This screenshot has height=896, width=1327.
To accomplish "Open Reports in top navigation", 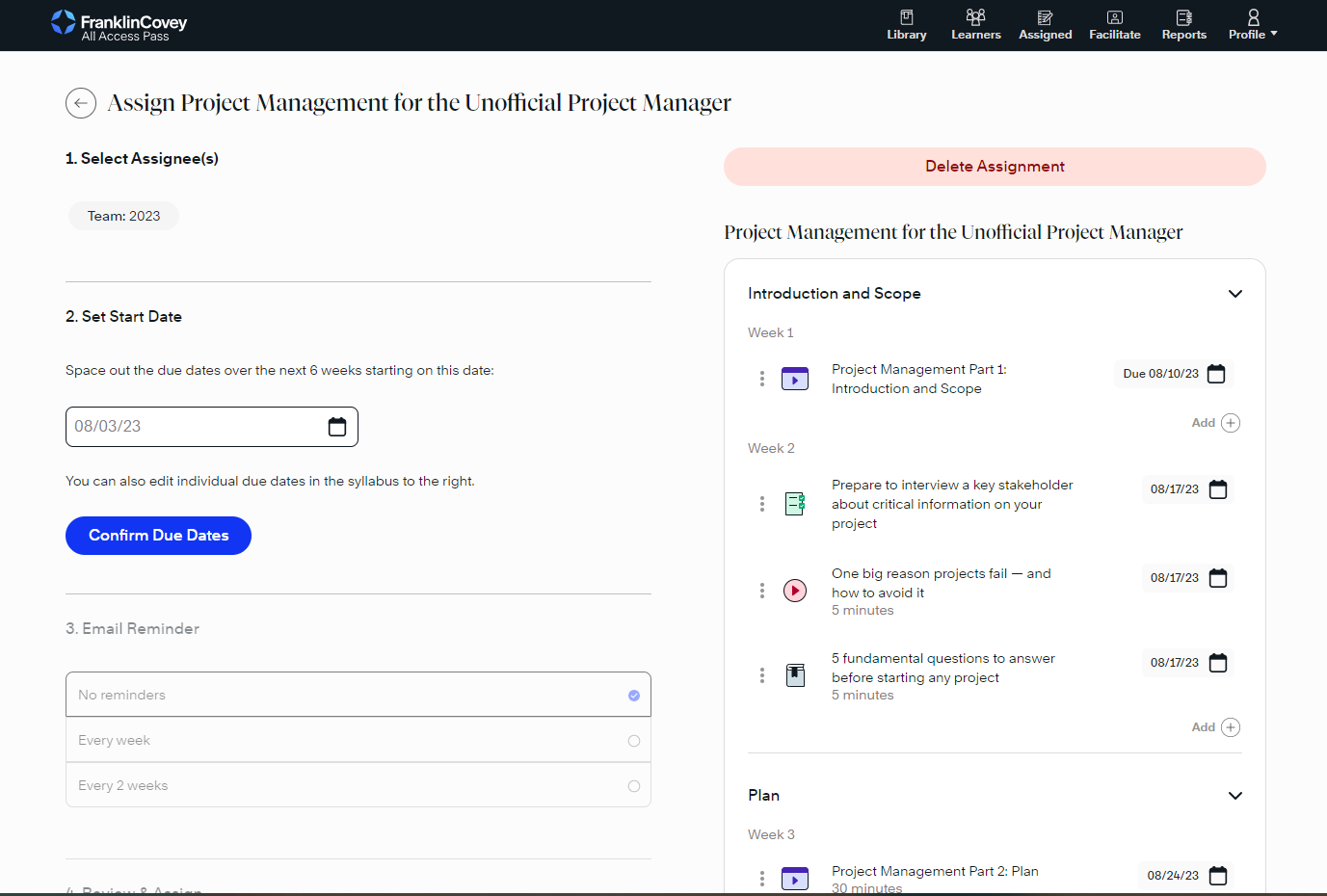I will tap(1183, 25).
